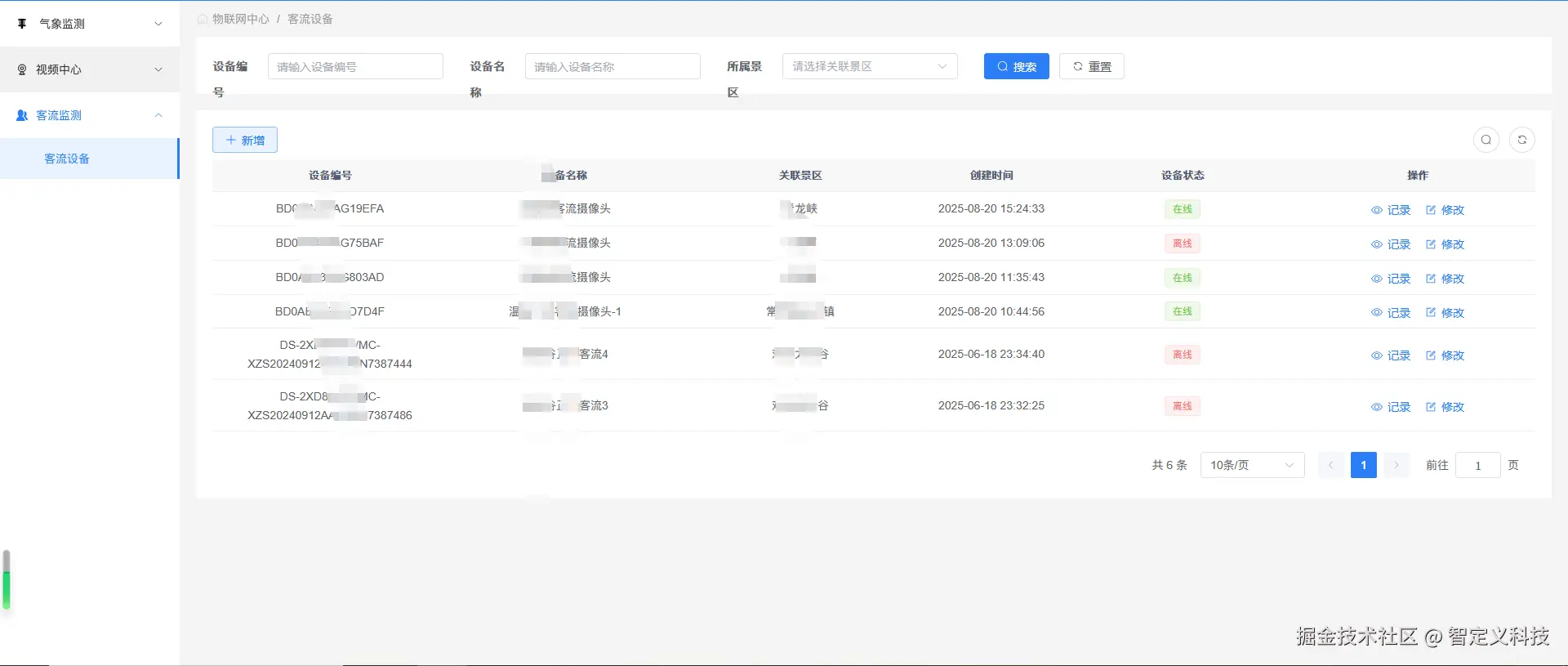Image resolution: width=1568 pixels, height=666 pixels.
Task: Open the 视频中心 sidebar menu
Action: click(90, 69)
